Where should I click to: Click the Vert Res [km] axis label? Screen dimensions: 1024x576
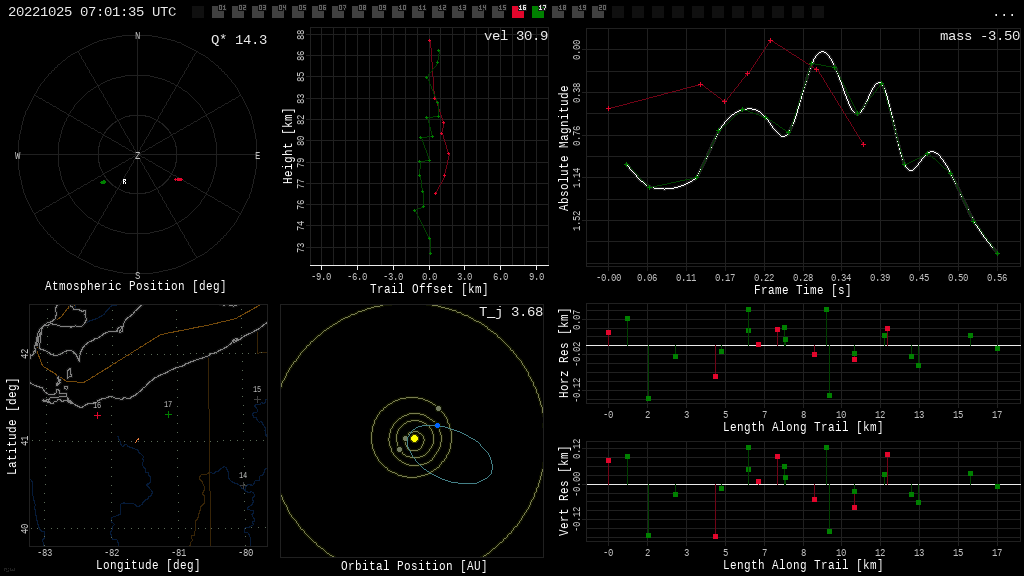pyautogui.click(x=564, y=492)
